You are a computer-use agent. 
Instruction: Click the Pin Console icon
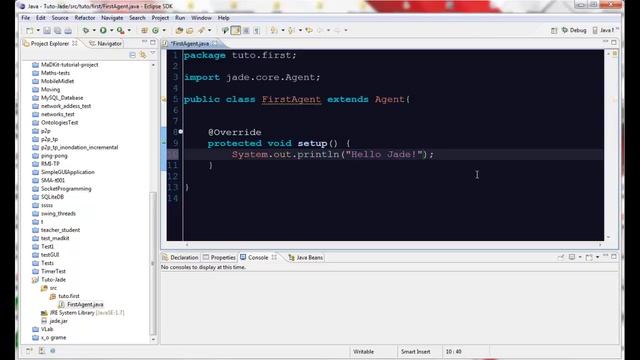561,257
